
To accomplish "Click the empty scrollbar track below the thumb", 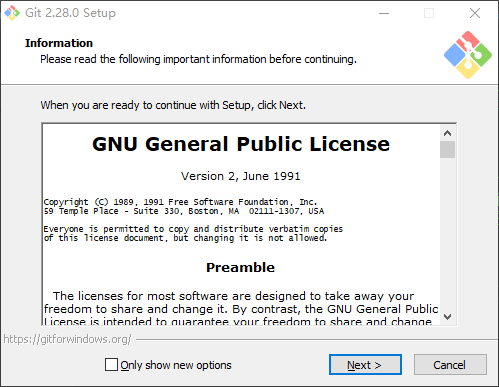I will point(447,233).
